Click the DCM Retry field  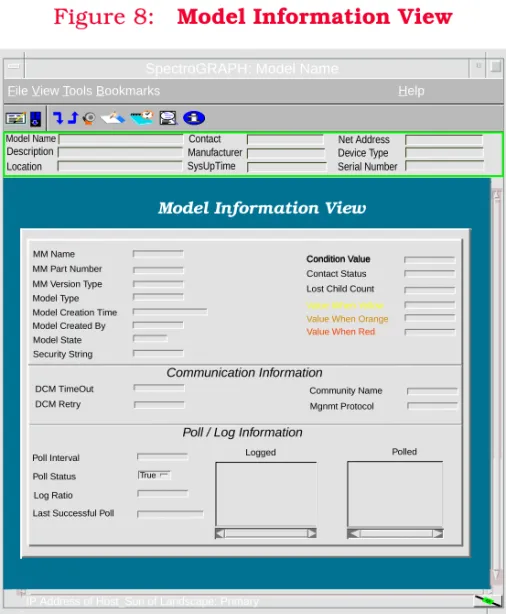159,405
